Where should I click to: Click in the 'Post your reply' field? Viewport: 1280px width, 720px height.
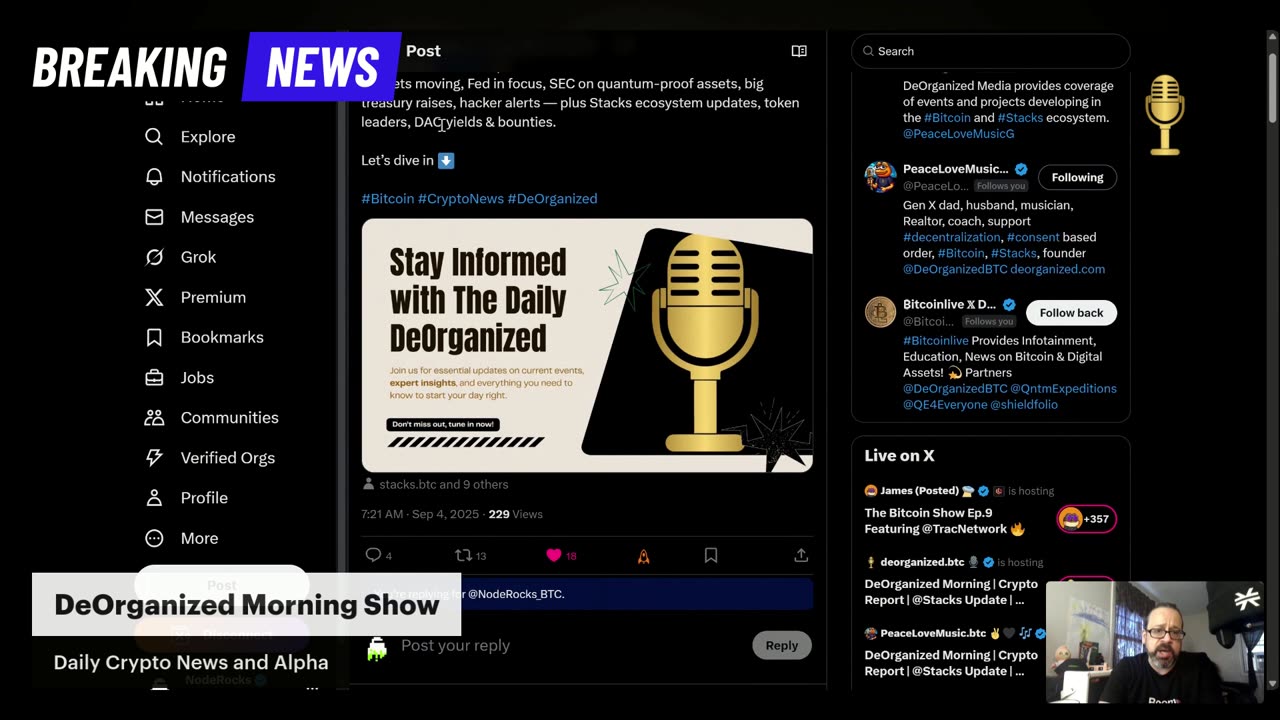point(570,645)
